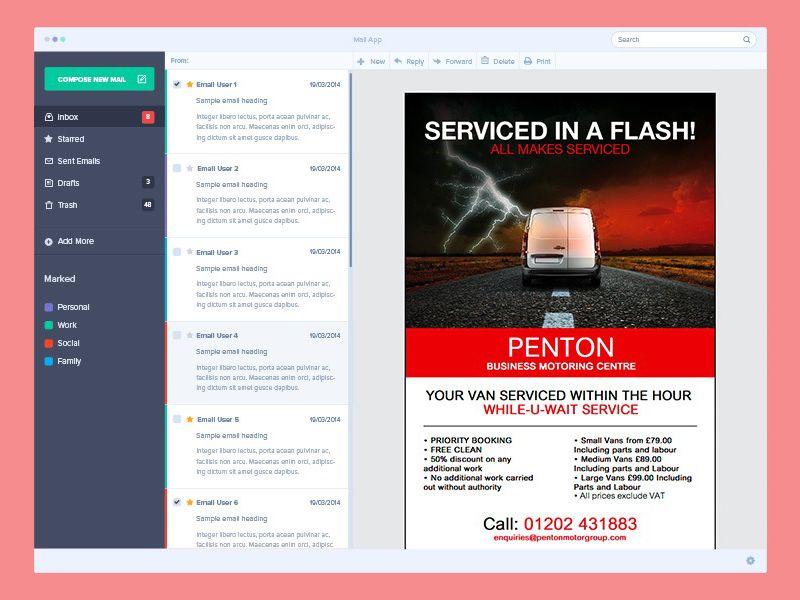
Task: Unstar Email User 5 message
Action: (190, 419)
